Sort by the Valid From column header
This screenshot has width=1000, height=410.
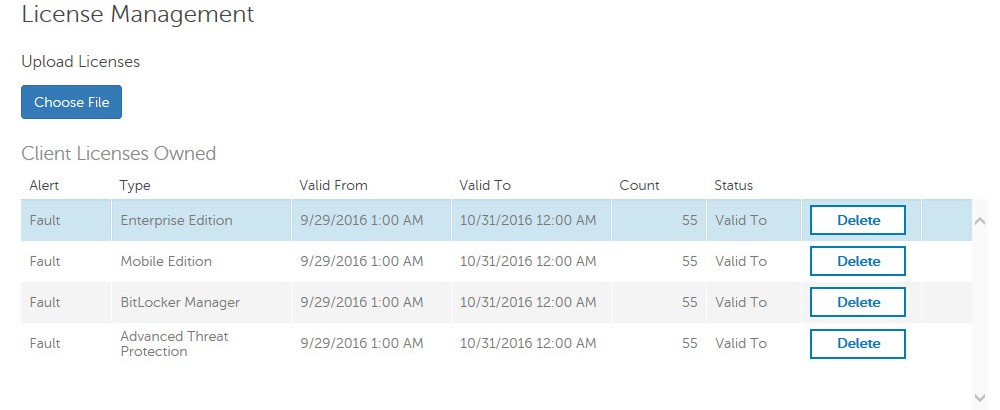tap(333, 185)
